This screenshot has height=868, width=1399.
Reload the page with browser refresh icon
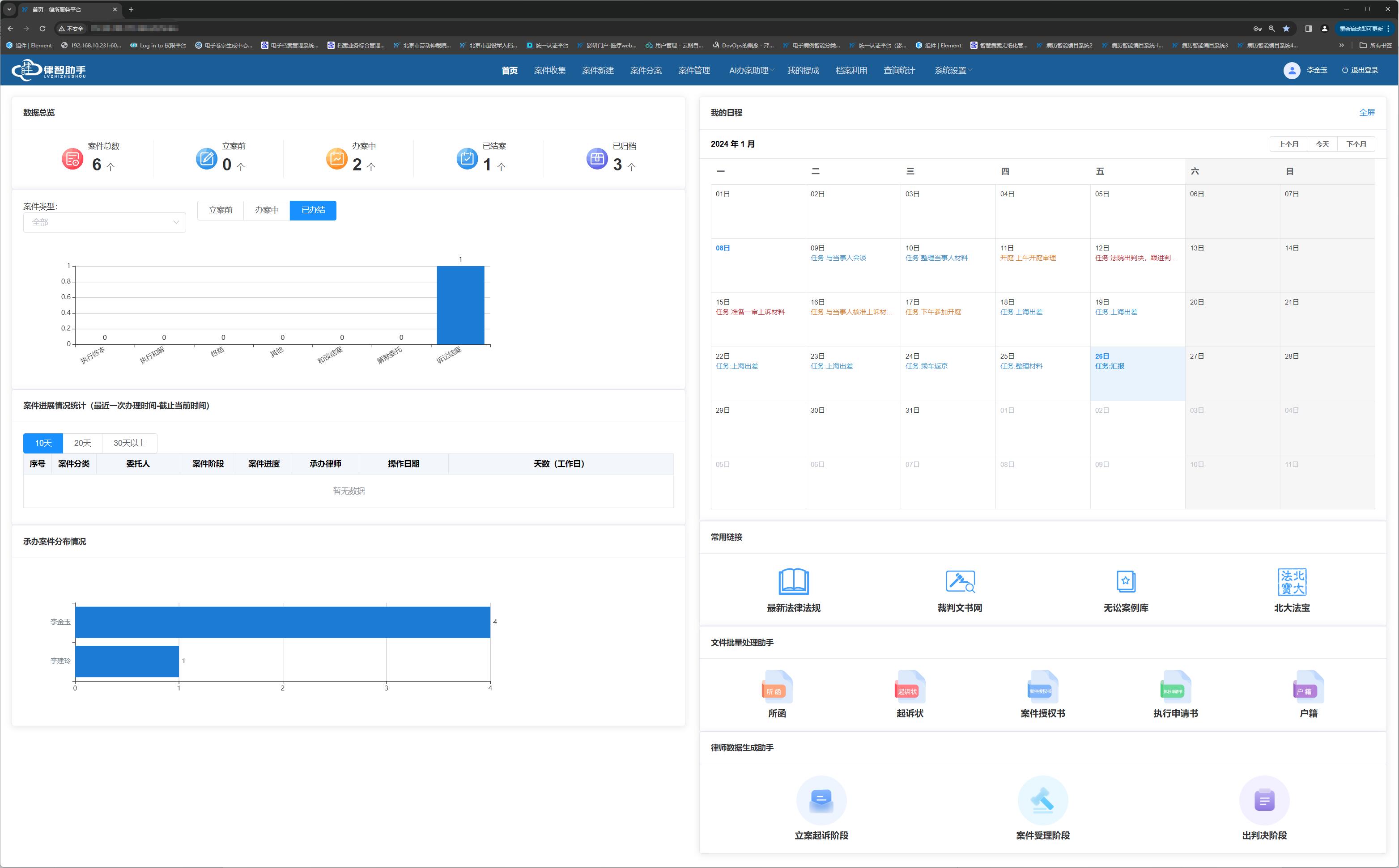(43, 28)
